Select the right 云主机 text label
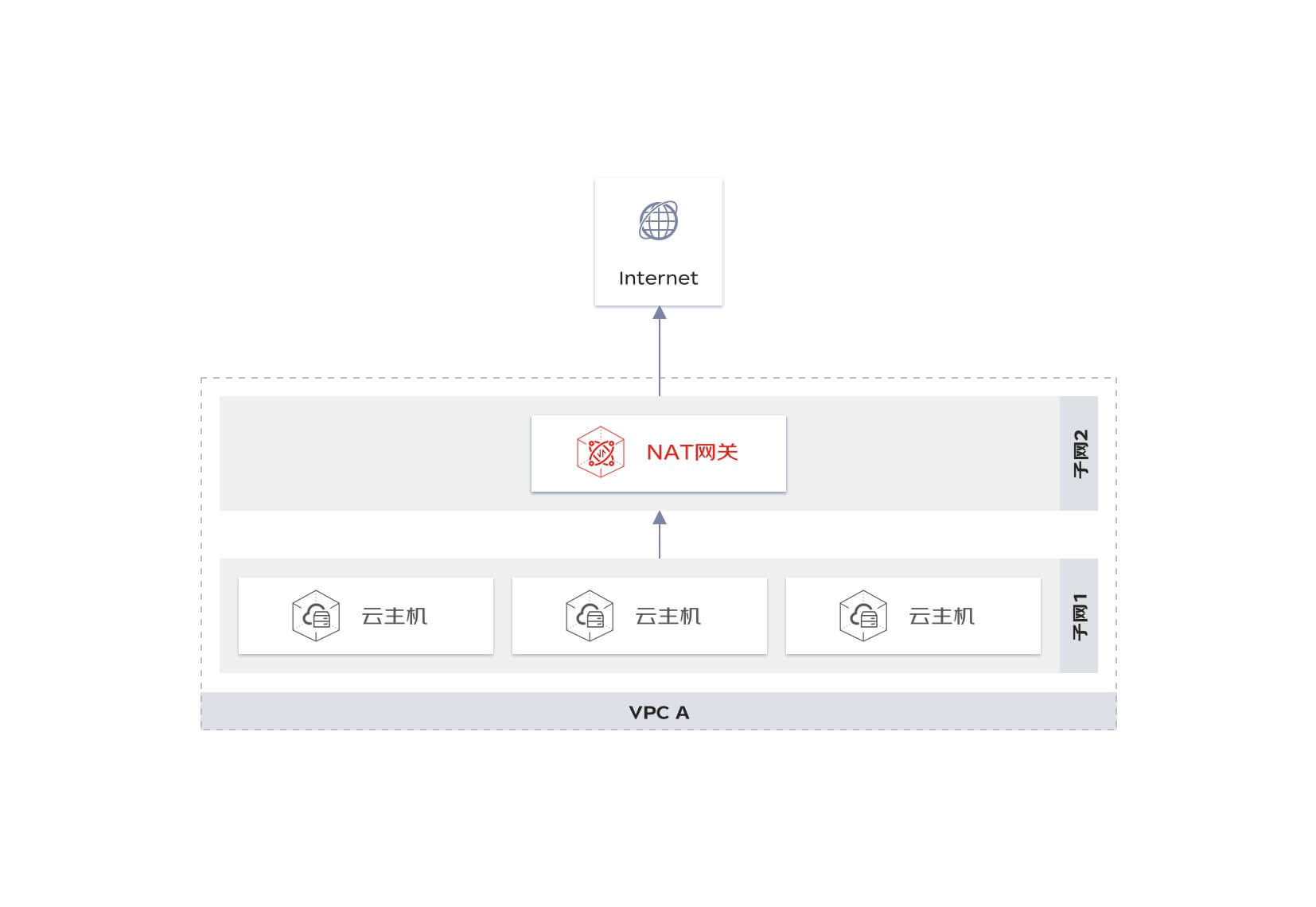The image size is (1316, 907). click(942, 616)
